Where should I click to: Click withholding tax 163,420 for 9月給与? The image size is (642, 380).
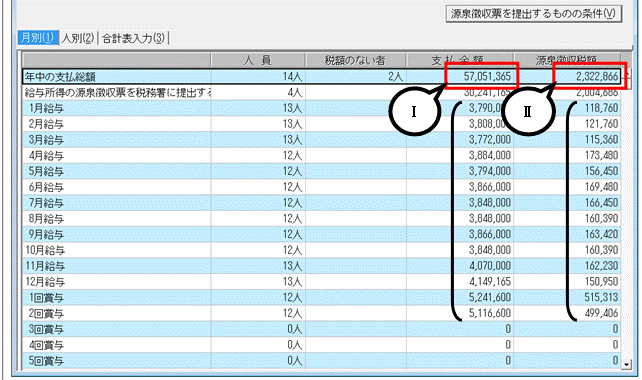point(601,234)
